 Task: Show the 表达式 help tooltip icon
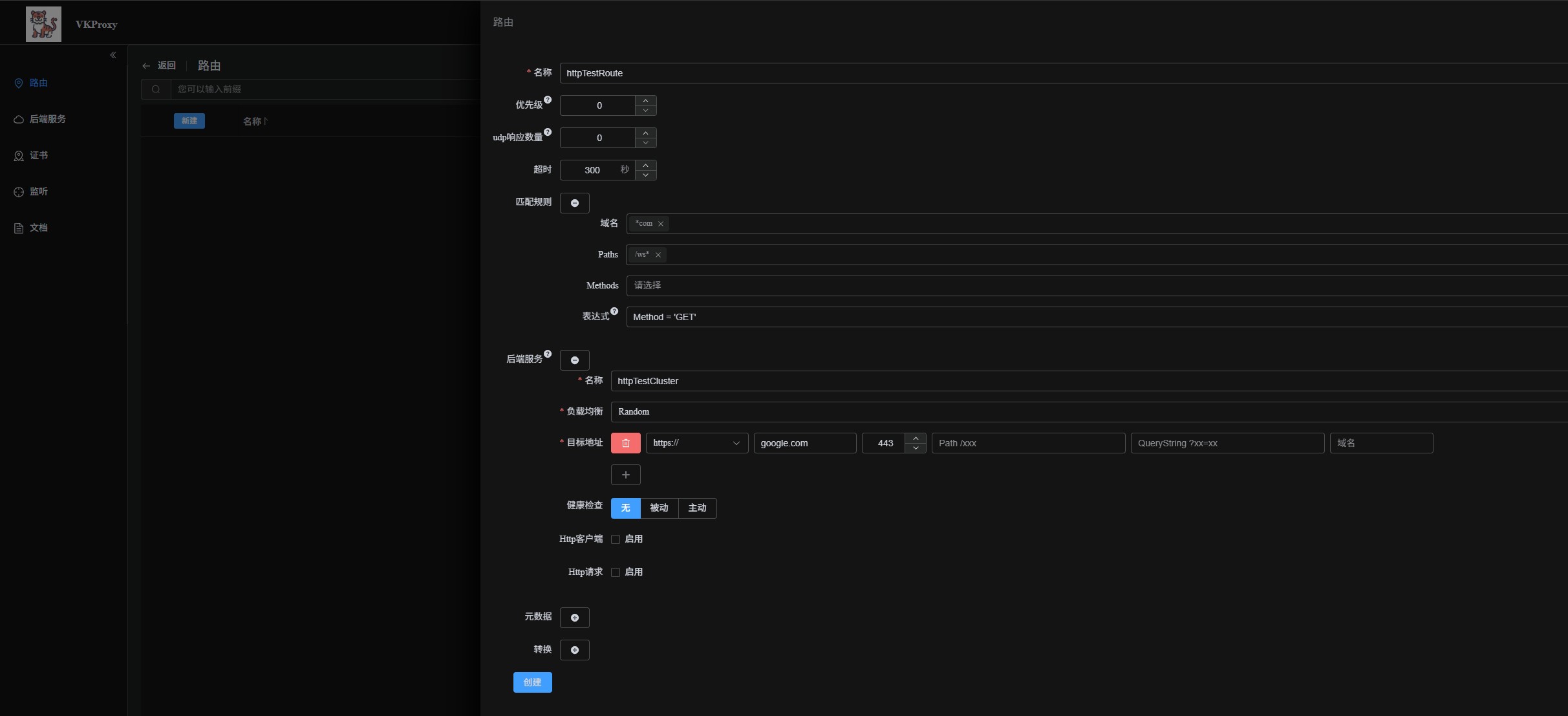614,311
